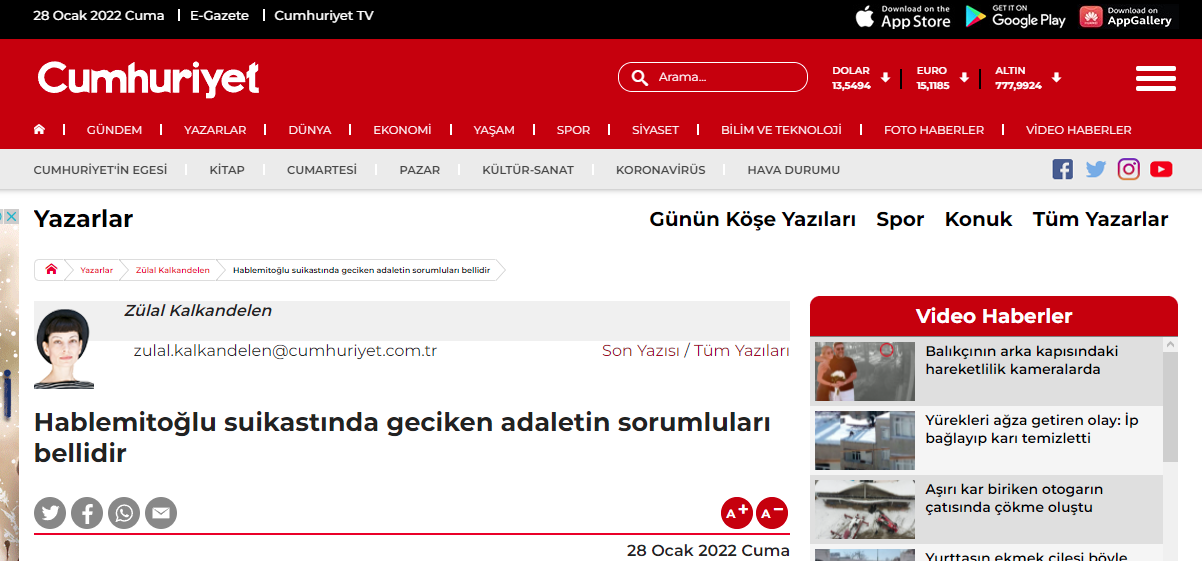Share article on Twitter via round icon
Screen dimensions: 1202x561
(50, 513)
